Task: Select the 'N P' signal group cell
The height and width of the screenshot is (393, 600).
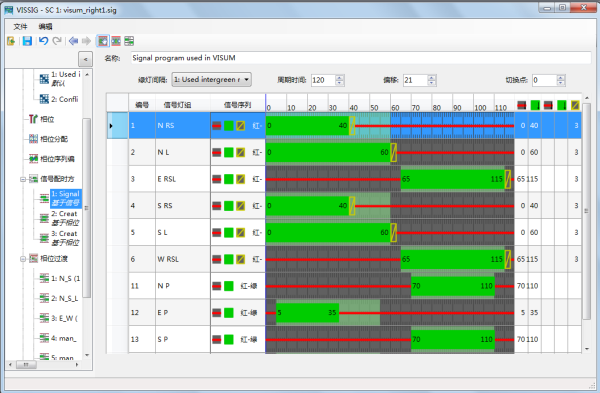Action: tap(183, 286)
